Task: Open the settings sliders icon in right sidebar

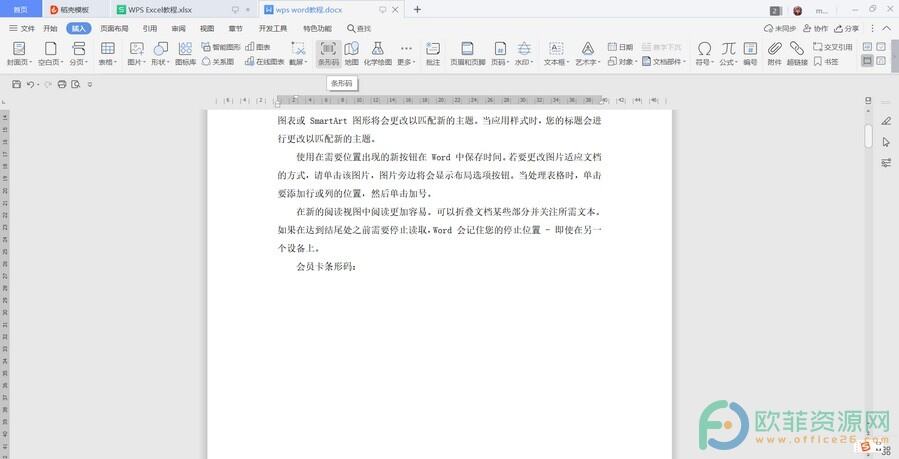Action: (886, 162)
